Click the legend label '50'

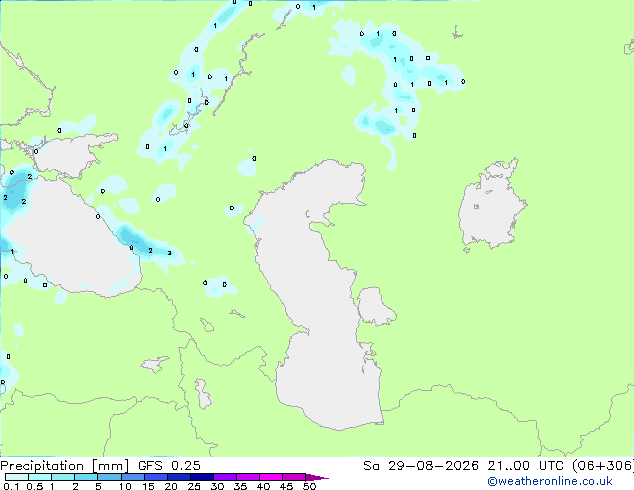309,486
